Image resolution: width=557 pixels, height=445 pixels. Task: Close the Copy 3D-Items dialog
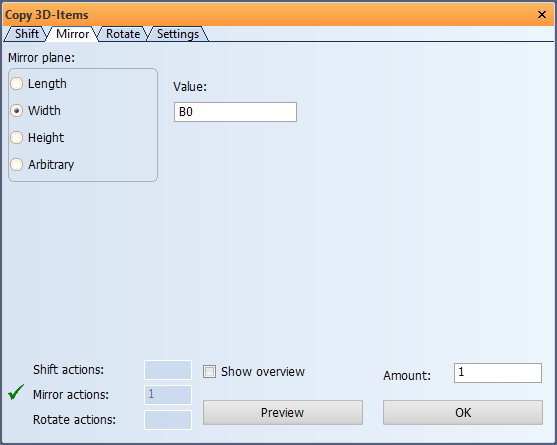click(x=542, y=15)
